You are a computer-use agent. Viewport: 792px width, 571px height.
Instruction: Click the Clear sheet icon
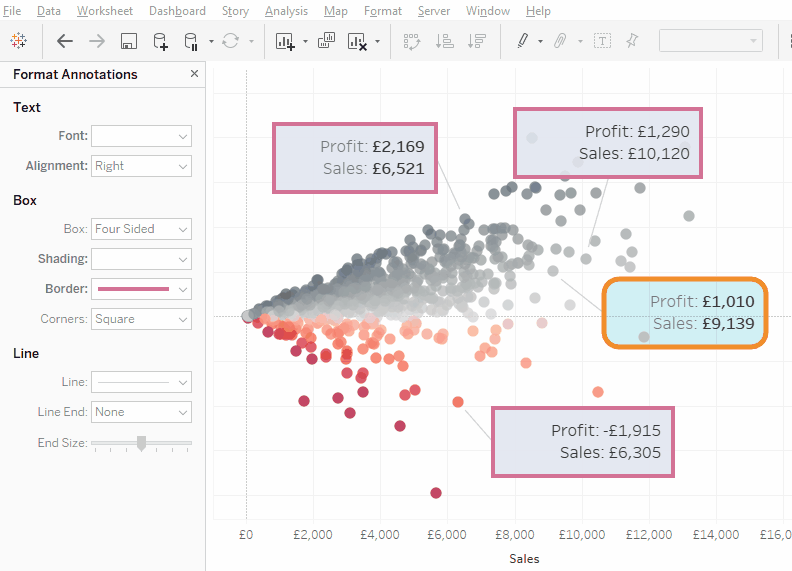tap(357, 41)
